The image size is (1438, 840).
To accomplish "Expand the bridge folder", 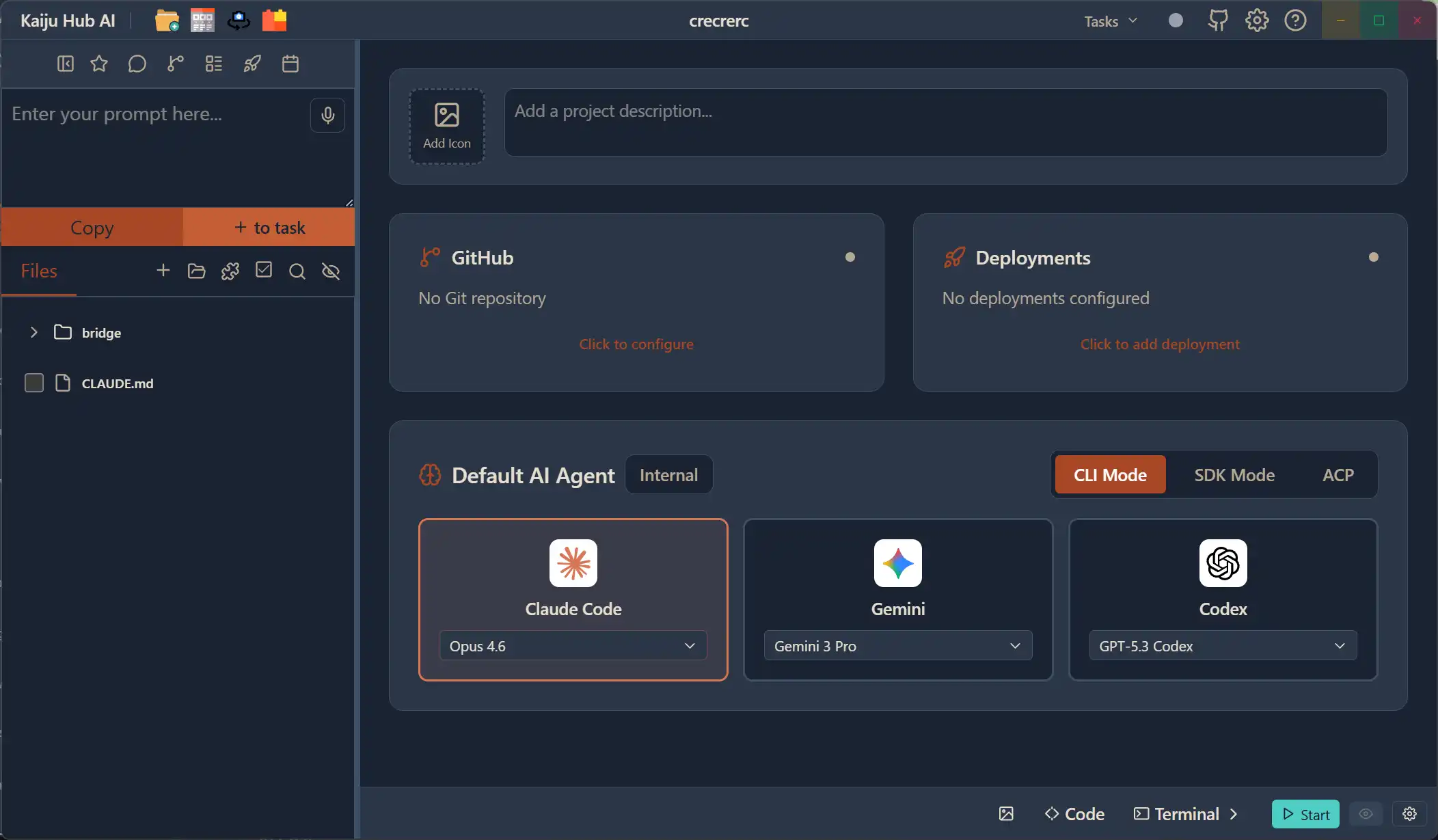I will tap(33, 332).
